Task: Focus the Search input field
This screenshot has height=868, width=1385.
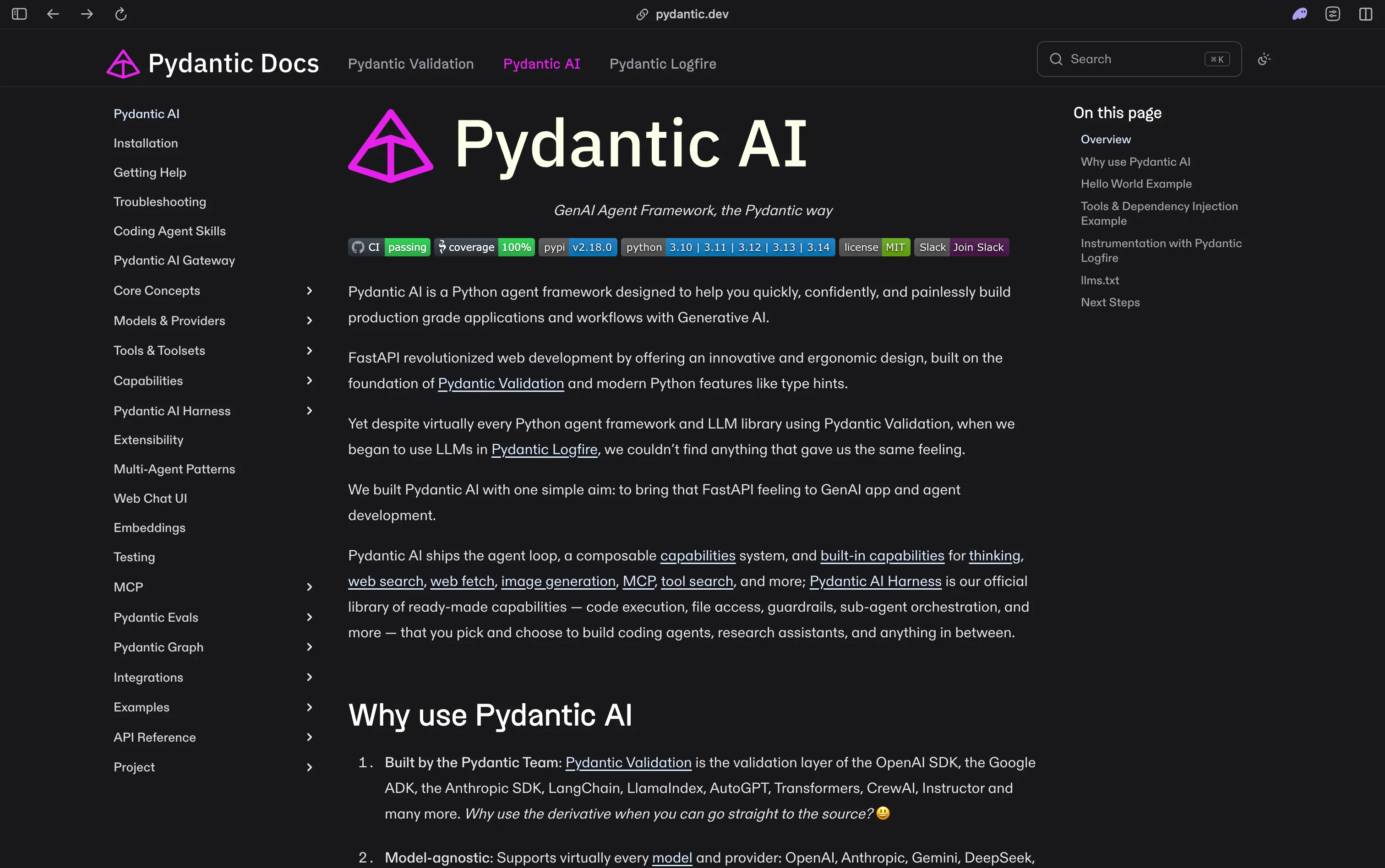Action: tap(1139, 59)
